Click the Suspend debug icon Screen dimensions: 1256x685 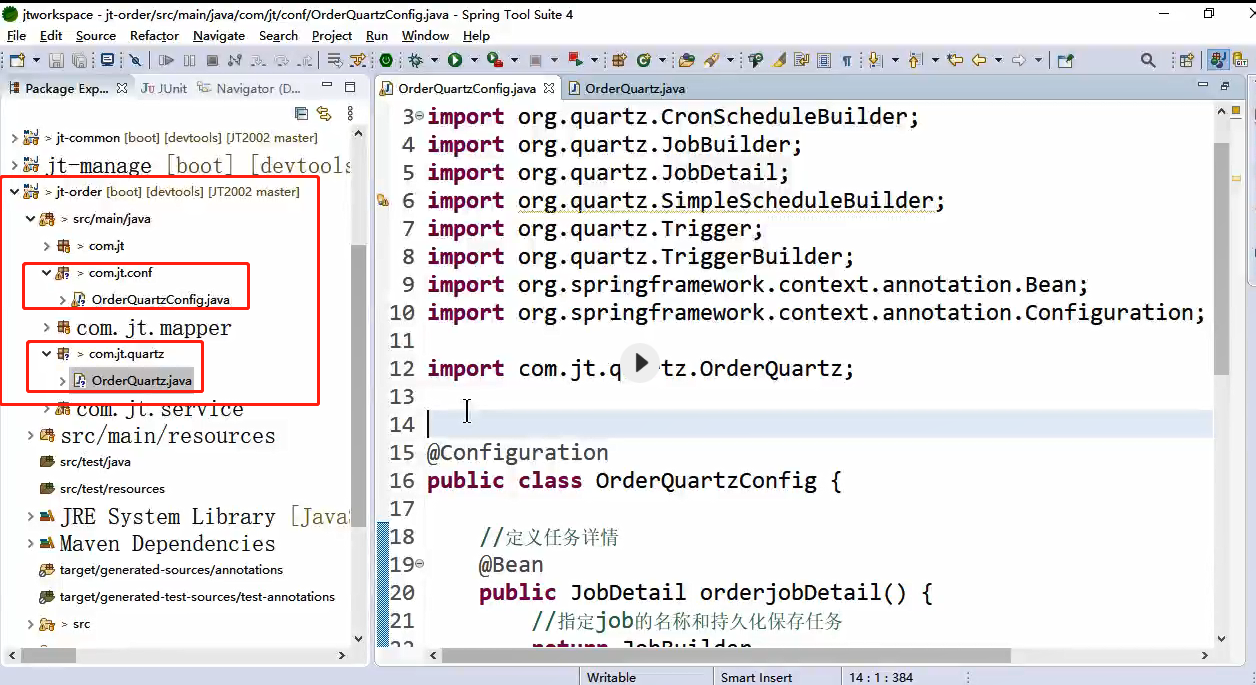click(189, 60)
